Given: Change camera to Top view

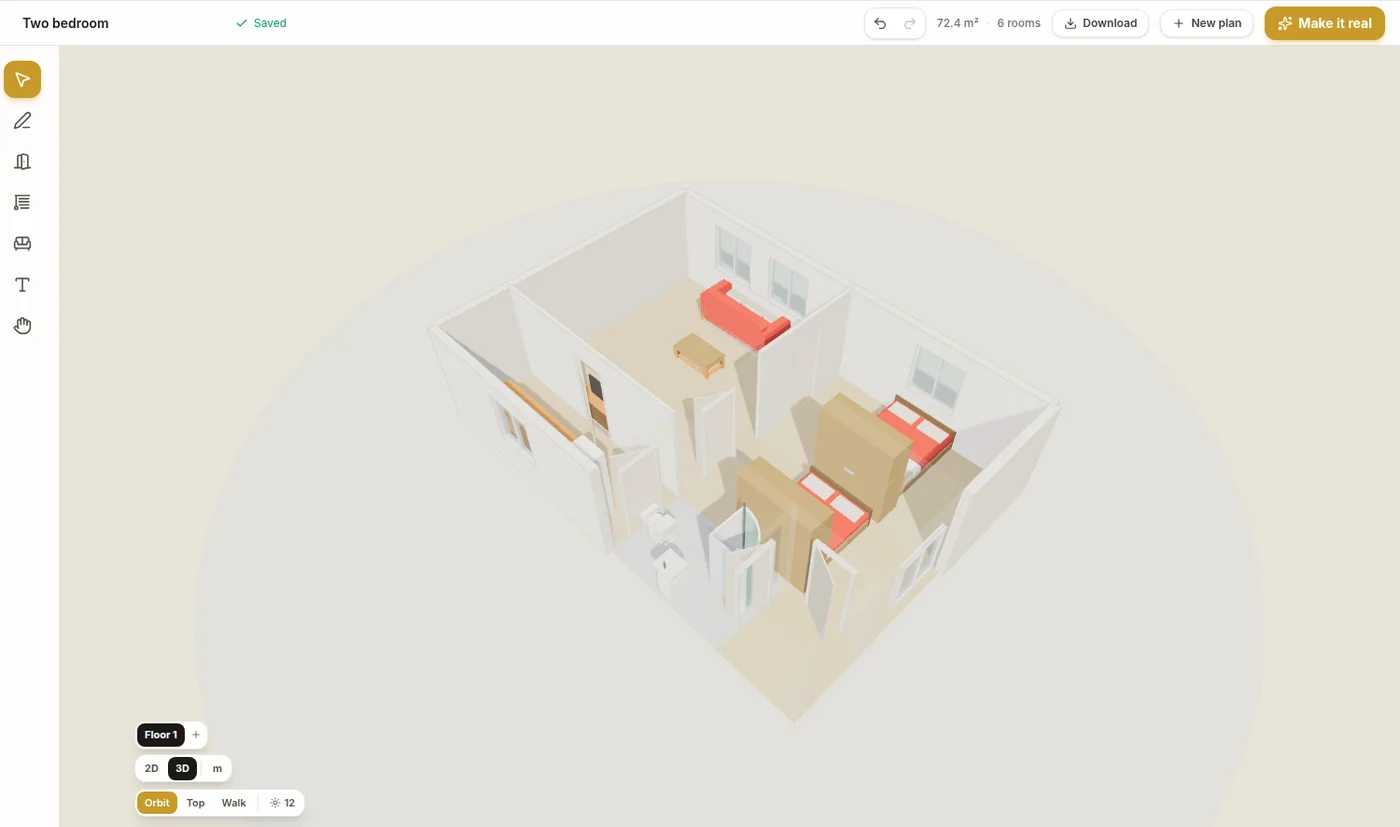Looking at the screenshot, I should tap(196, 803).
